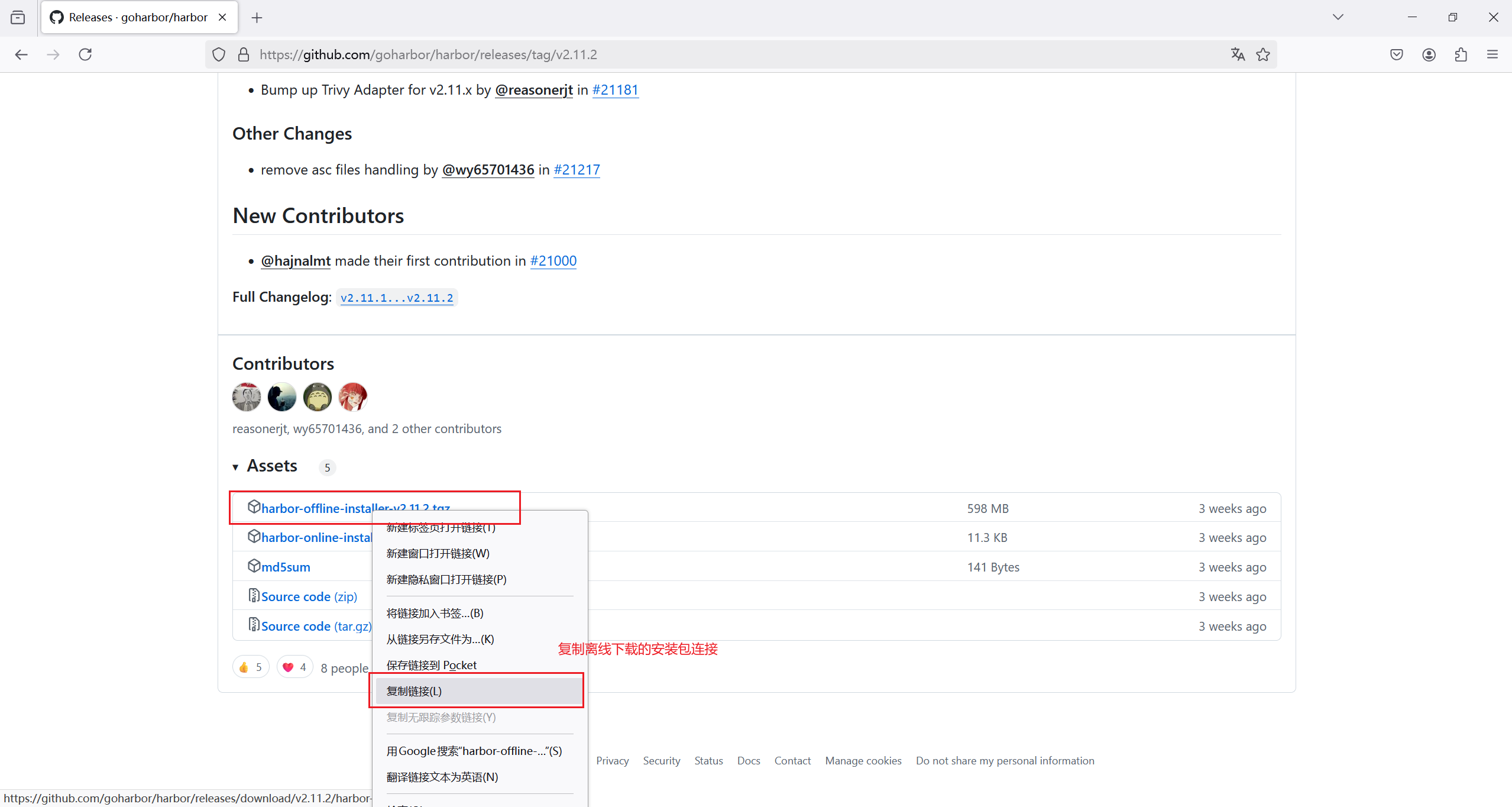Open the Totoro contributor avatar
1512x807 pixels.
(318, 396)
